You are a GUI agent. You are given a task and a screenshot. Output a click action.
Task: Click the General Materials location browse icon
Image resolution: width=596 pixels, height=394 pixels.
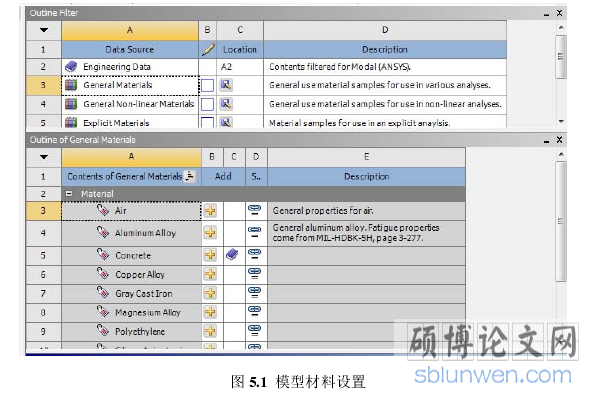pos(227,84)
